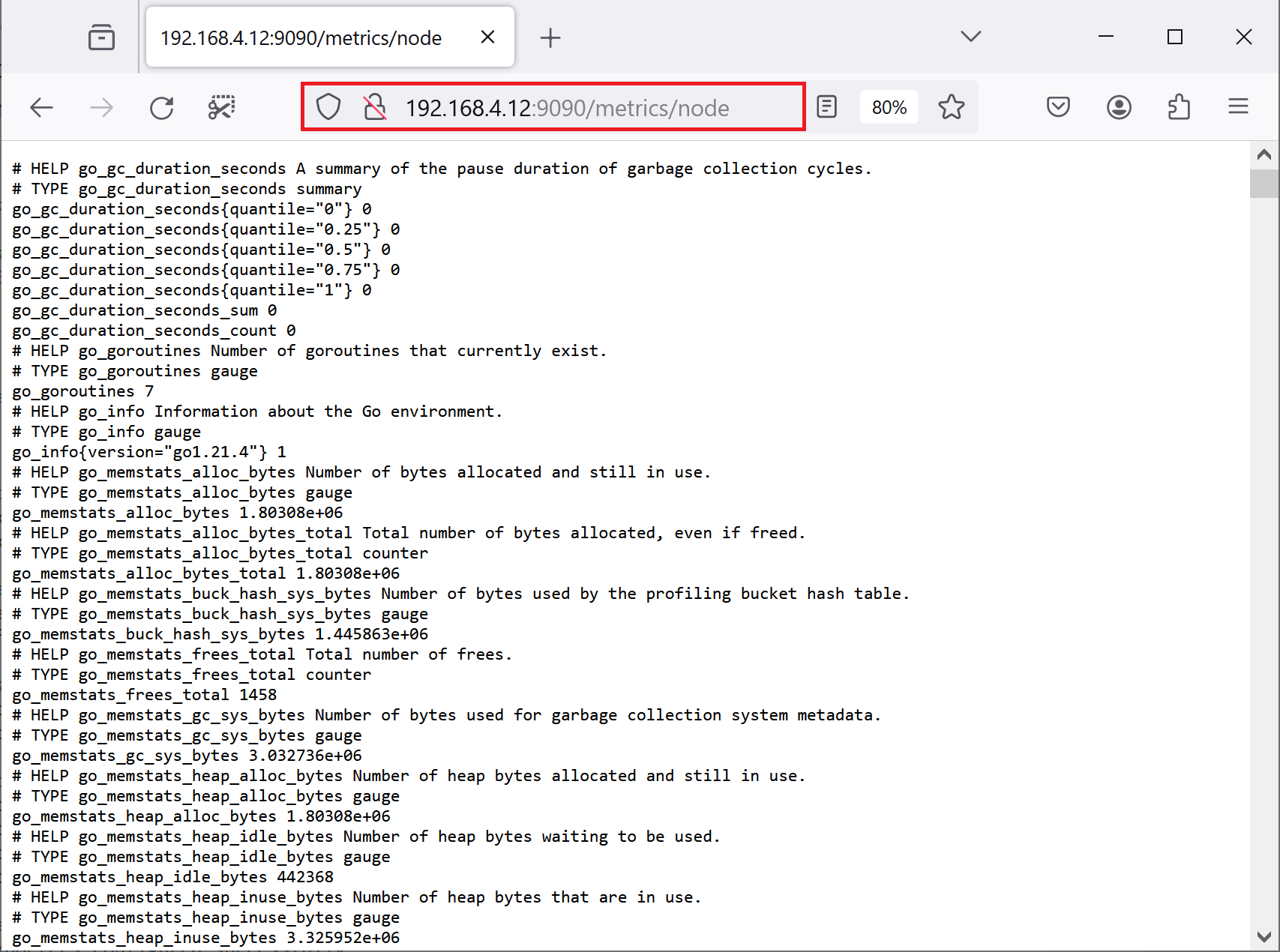Viewport: 1280px width, 952px height.
Task: Click 'go_memstats_alloc_bytes_total 1.80308e+06' line
Action: (206, 573)
